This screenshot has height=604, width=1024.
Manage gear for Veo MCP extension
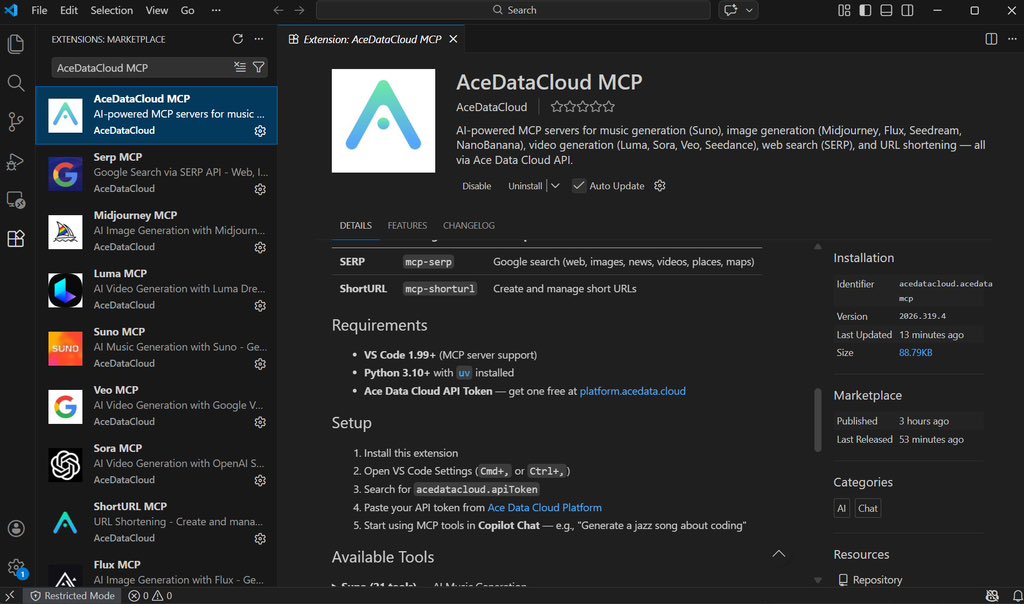pyautogui.click(x=260, y=422)
